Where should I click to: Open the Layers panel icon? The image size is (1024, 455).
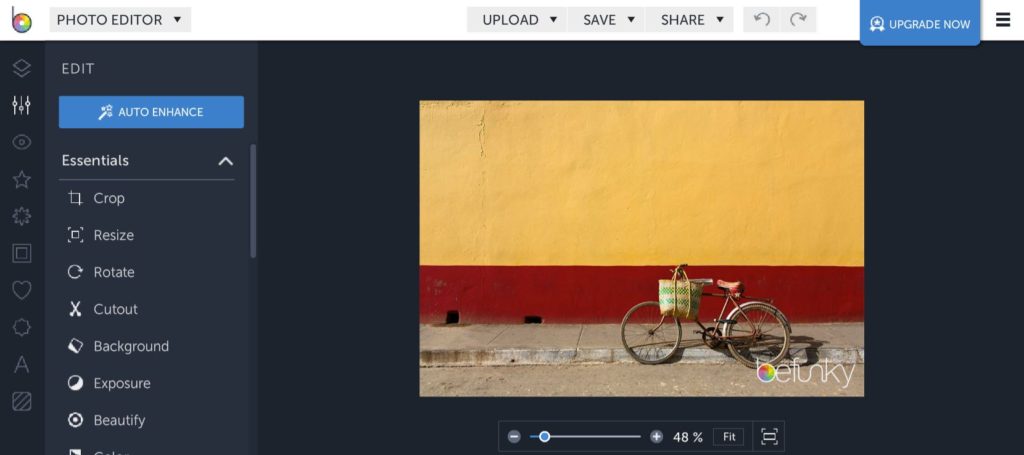point(22,69)
